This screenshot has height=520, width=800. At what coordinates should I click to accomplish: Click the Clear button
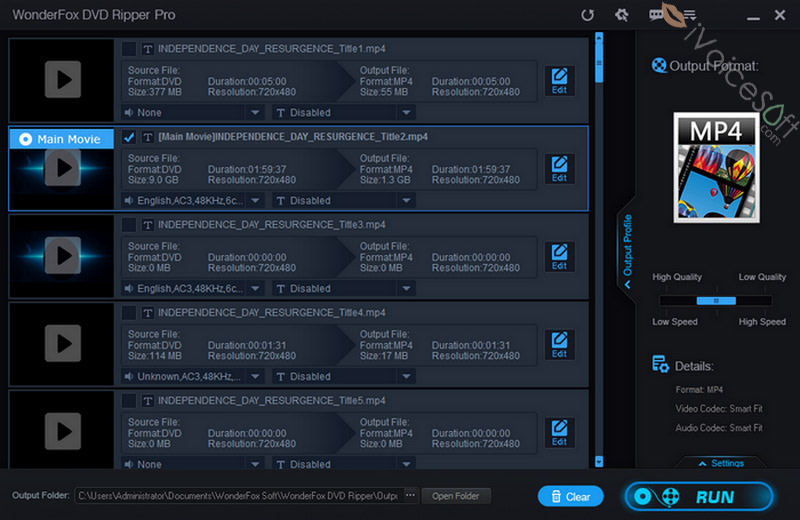(x=570, y=496)
